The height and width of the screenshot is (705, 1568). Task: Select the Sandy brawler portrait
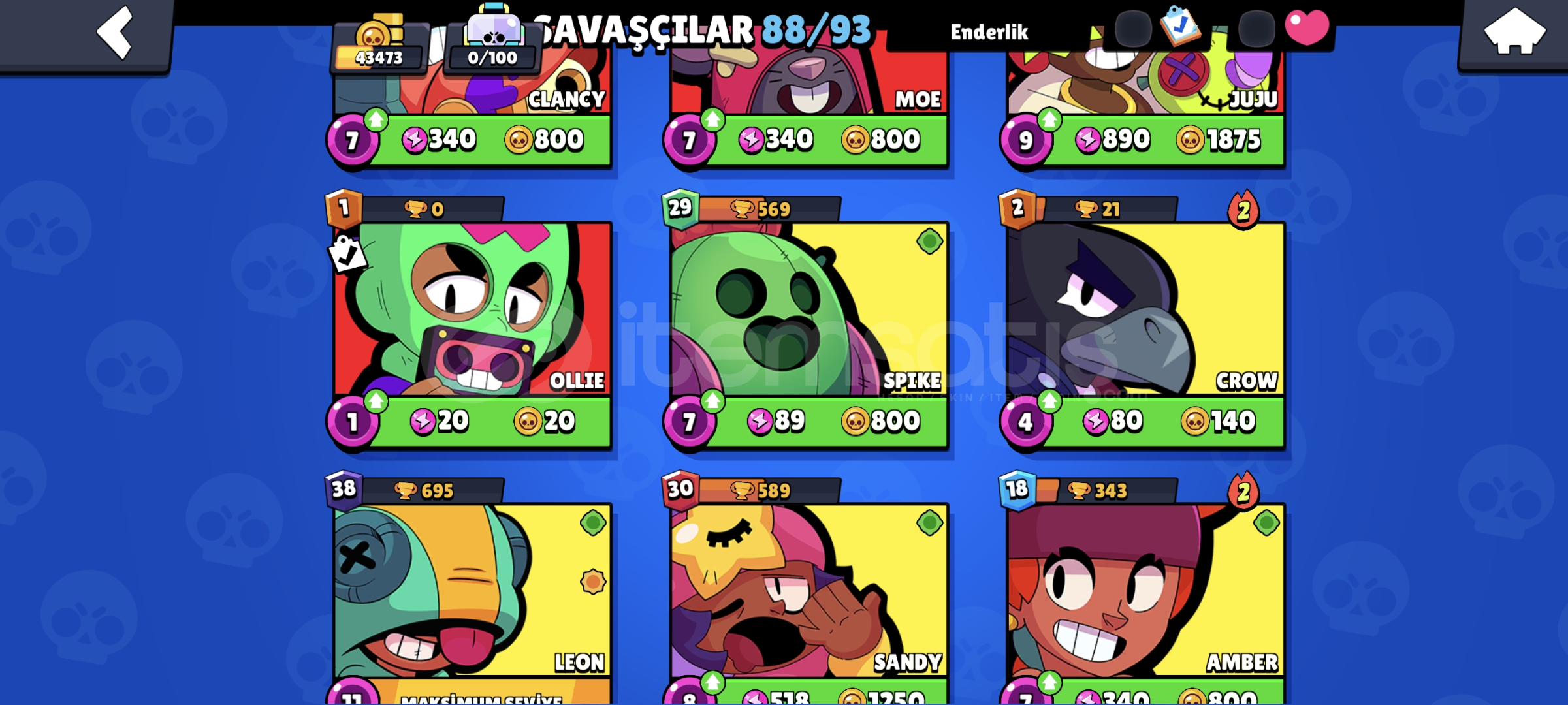point(809,589)
